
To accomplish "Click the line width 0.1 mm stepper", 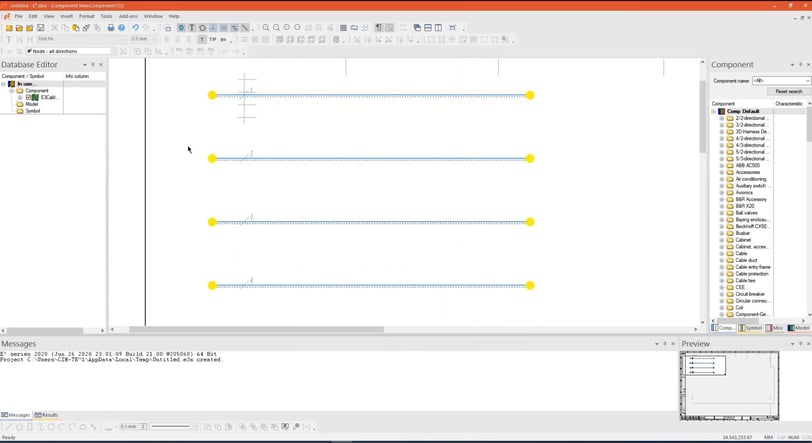I will pyautogui.click(x=143, y=427).
